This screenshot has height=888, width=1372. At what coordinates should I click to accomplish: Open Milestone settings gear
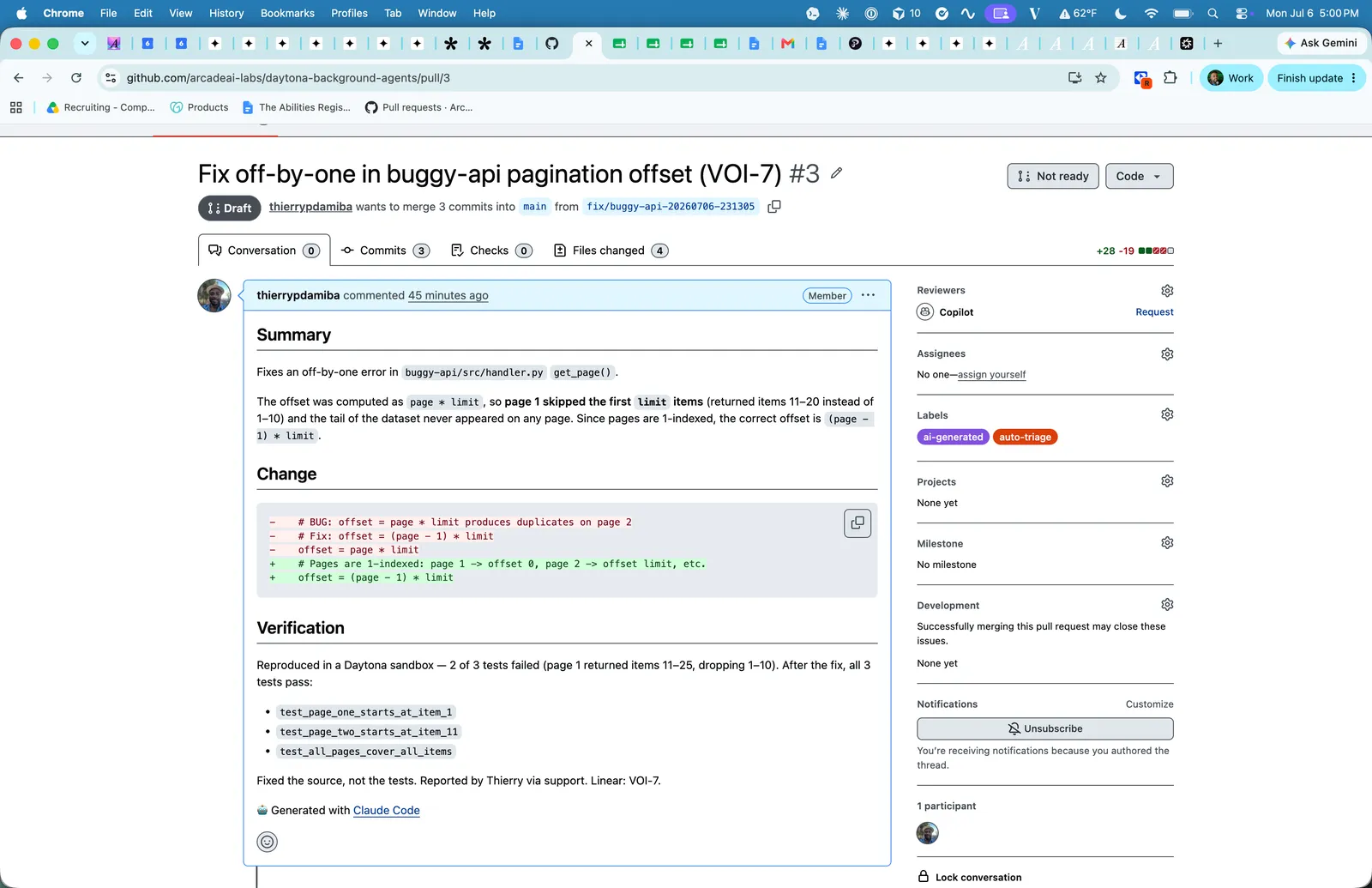pos(1167,543)
